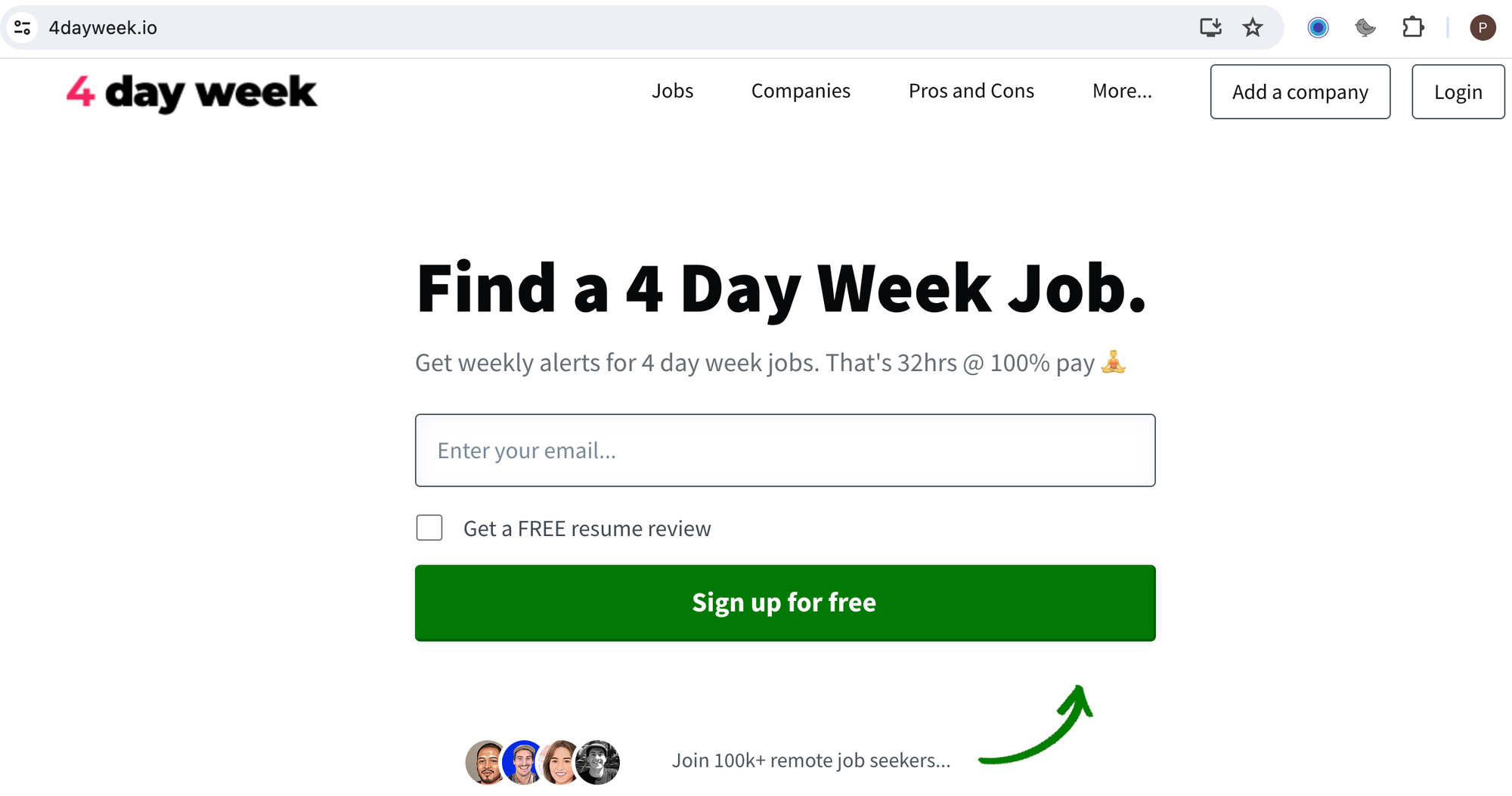The image size is (1512, 796).
Task: Expand the More... navigation menu
Action: click(1122, 91)
